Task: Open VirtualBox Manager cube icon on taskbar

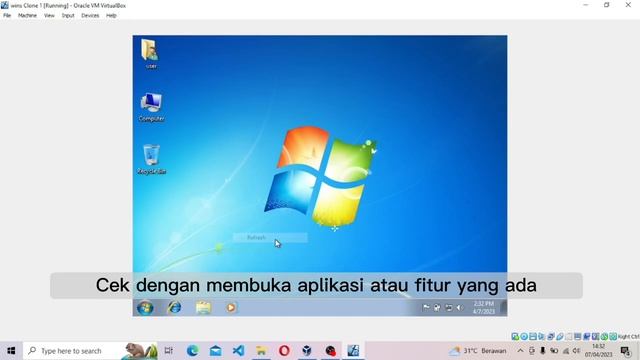Action: coord(307,351)
